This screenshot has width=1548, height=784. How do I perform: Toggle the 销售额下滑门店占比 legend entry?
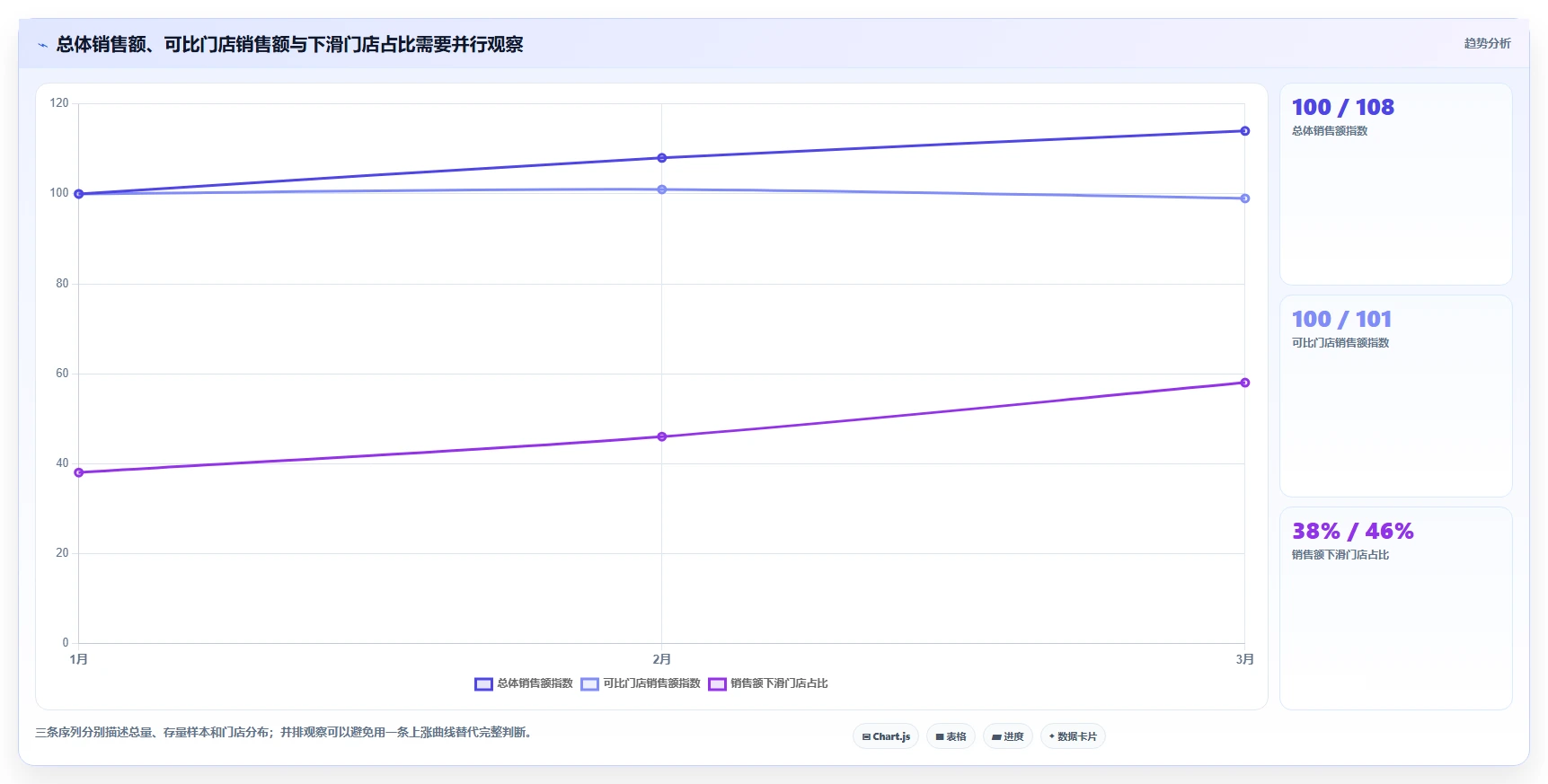[768, 683]
